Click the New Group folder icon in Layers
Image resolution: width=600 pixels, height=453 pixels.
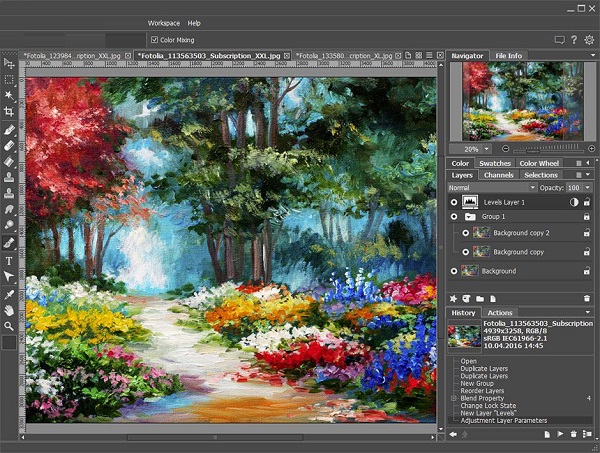pos(480,299)
